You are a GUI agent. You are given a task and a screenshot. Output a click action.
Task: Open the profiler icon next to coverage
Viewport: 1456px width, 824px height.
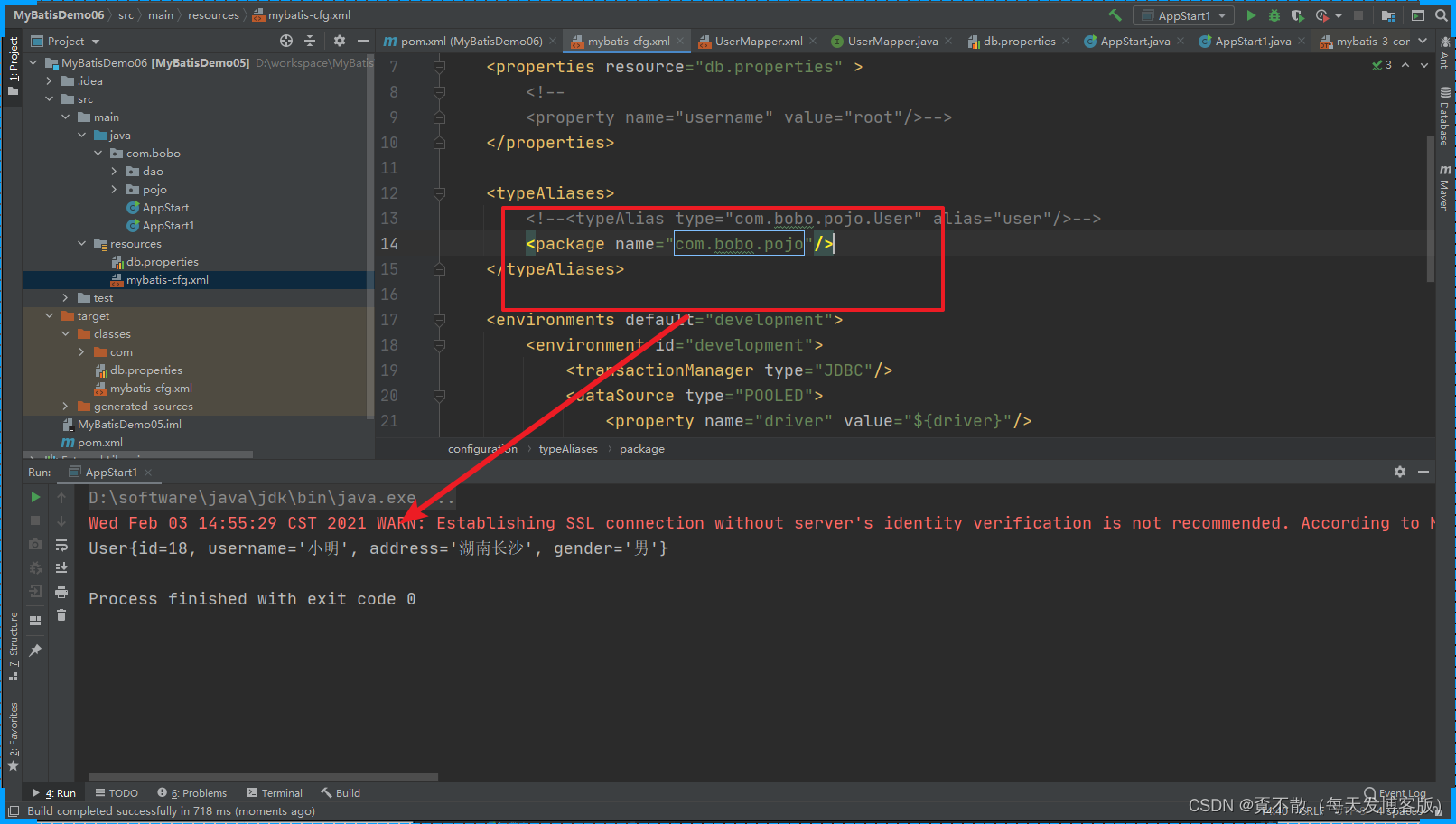click(1324, 15)
